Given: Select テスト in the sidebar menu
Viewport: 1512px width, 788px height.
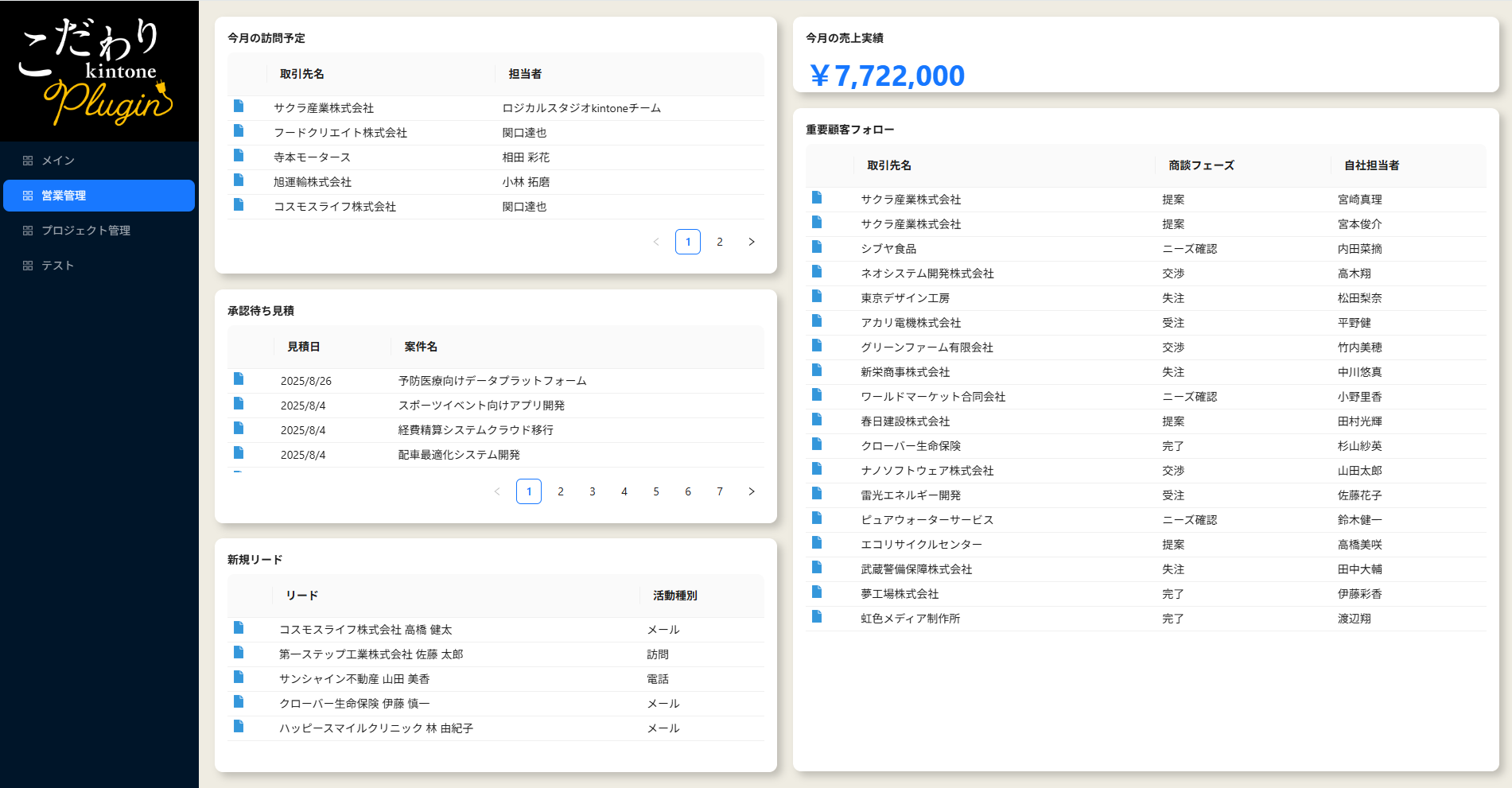Looking at the screenshot, I should (x=57, y=266).
